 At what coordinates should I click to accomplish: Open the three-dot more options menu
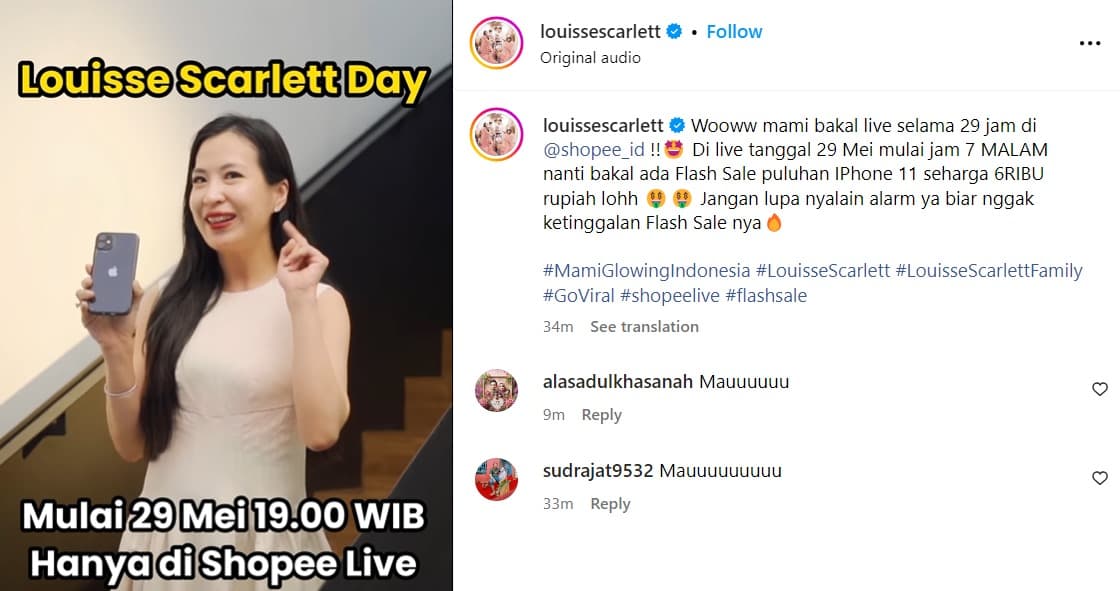coord(1089,44)
